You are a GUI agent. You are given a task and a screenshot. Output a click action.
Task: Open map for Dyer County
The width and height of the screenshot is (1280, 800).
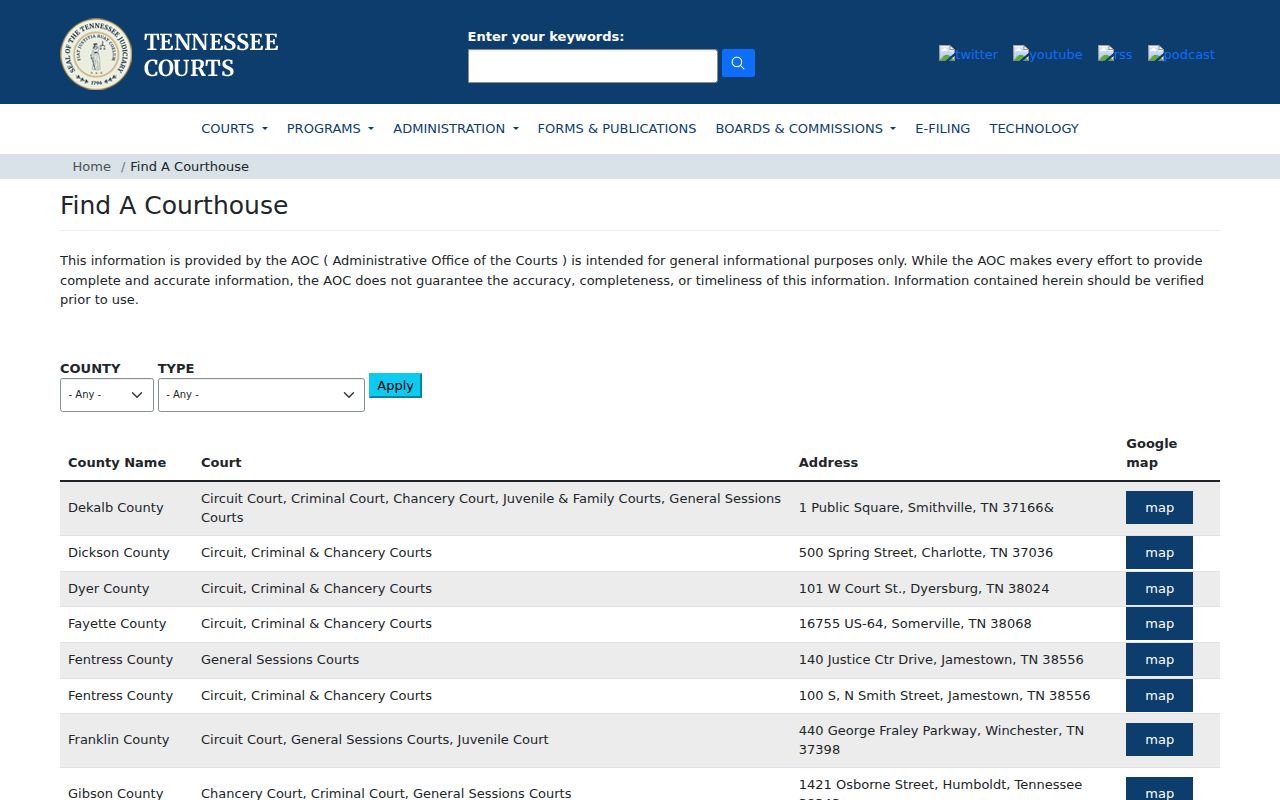pyautogui.click(x=1159, y=589)
